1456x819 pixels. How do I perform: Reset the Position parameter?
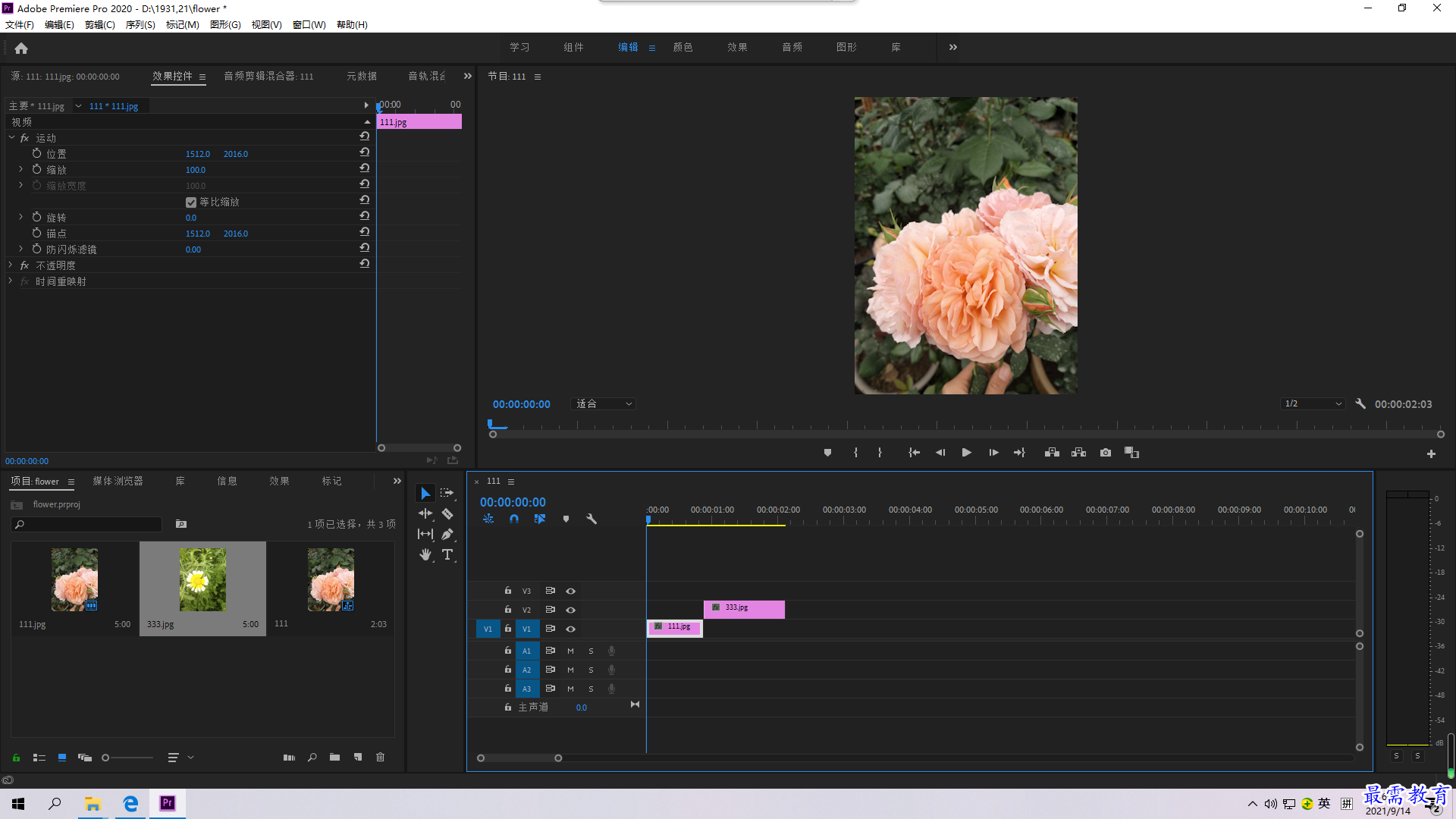[x=365, y=152]
